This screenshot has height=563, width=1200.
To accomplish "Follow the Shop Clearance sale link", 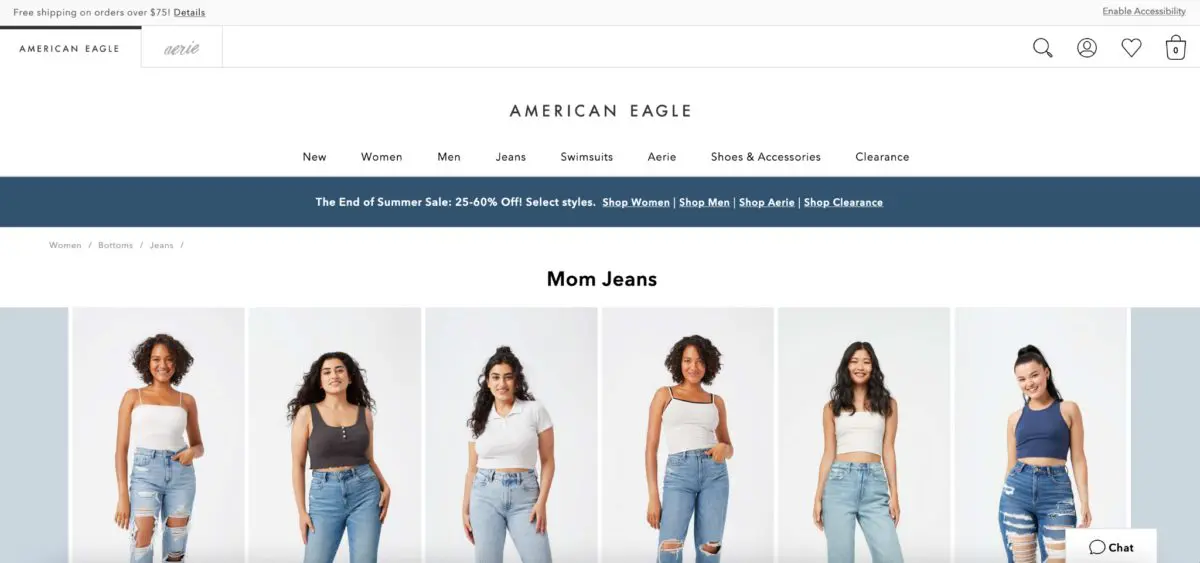I will (843, 202).
